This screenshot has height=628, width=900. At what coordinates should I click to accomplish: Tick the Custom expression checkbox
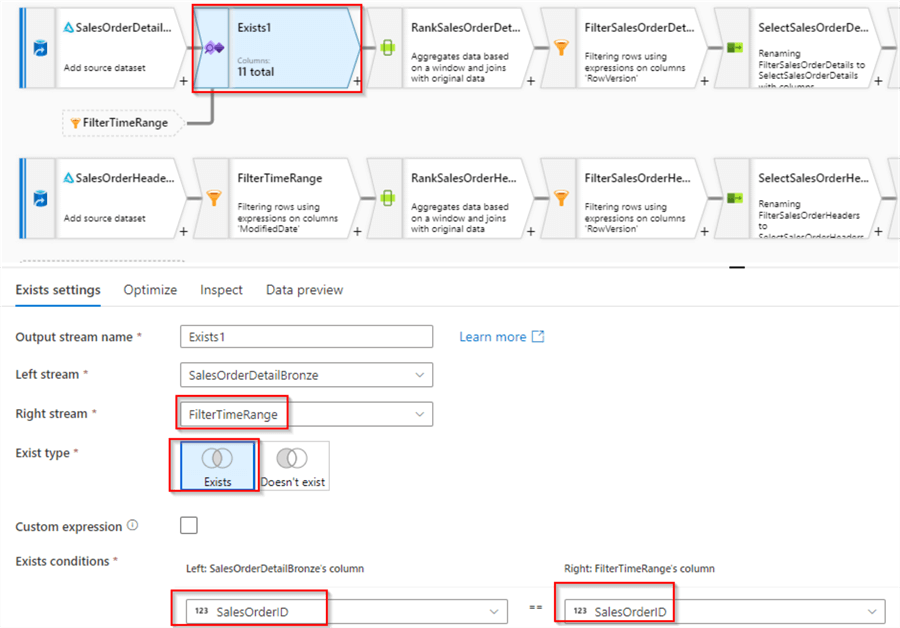[189, 525]
